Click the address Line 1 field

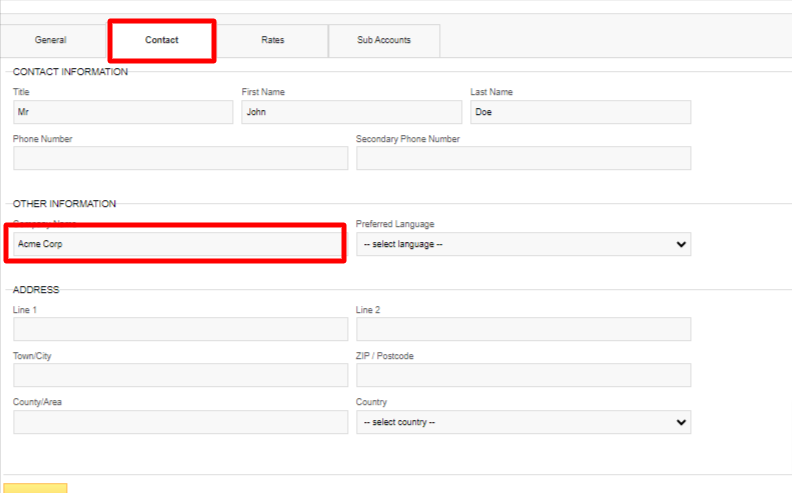click(180, 329)
